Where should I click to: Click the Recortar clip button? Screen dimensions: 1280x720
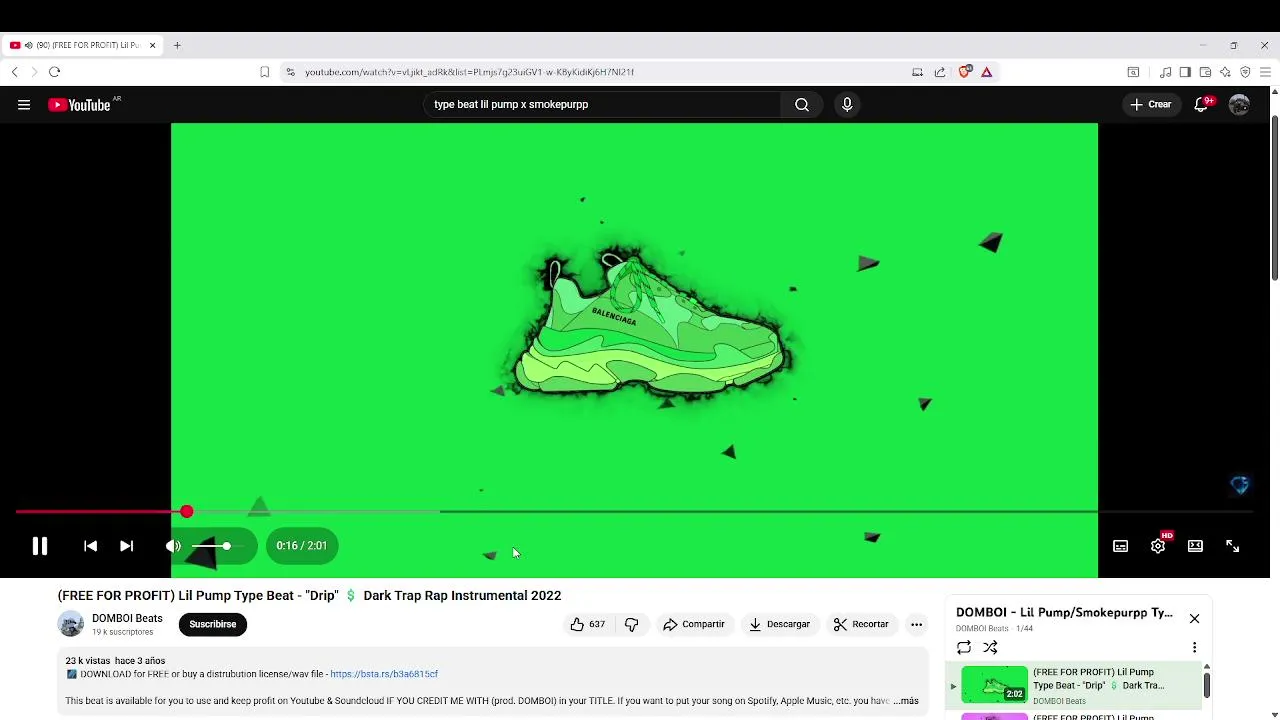click(861, 624)
